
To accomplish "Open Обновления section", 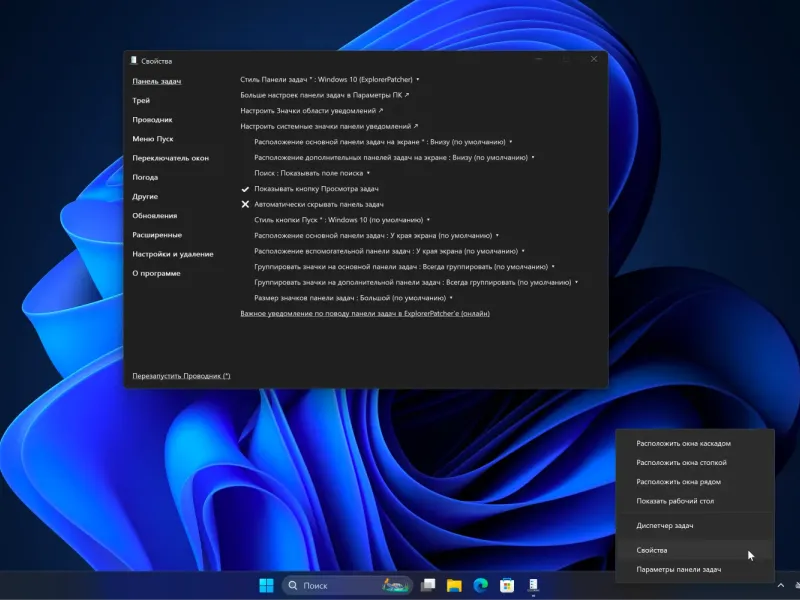I will pos(155,216).
